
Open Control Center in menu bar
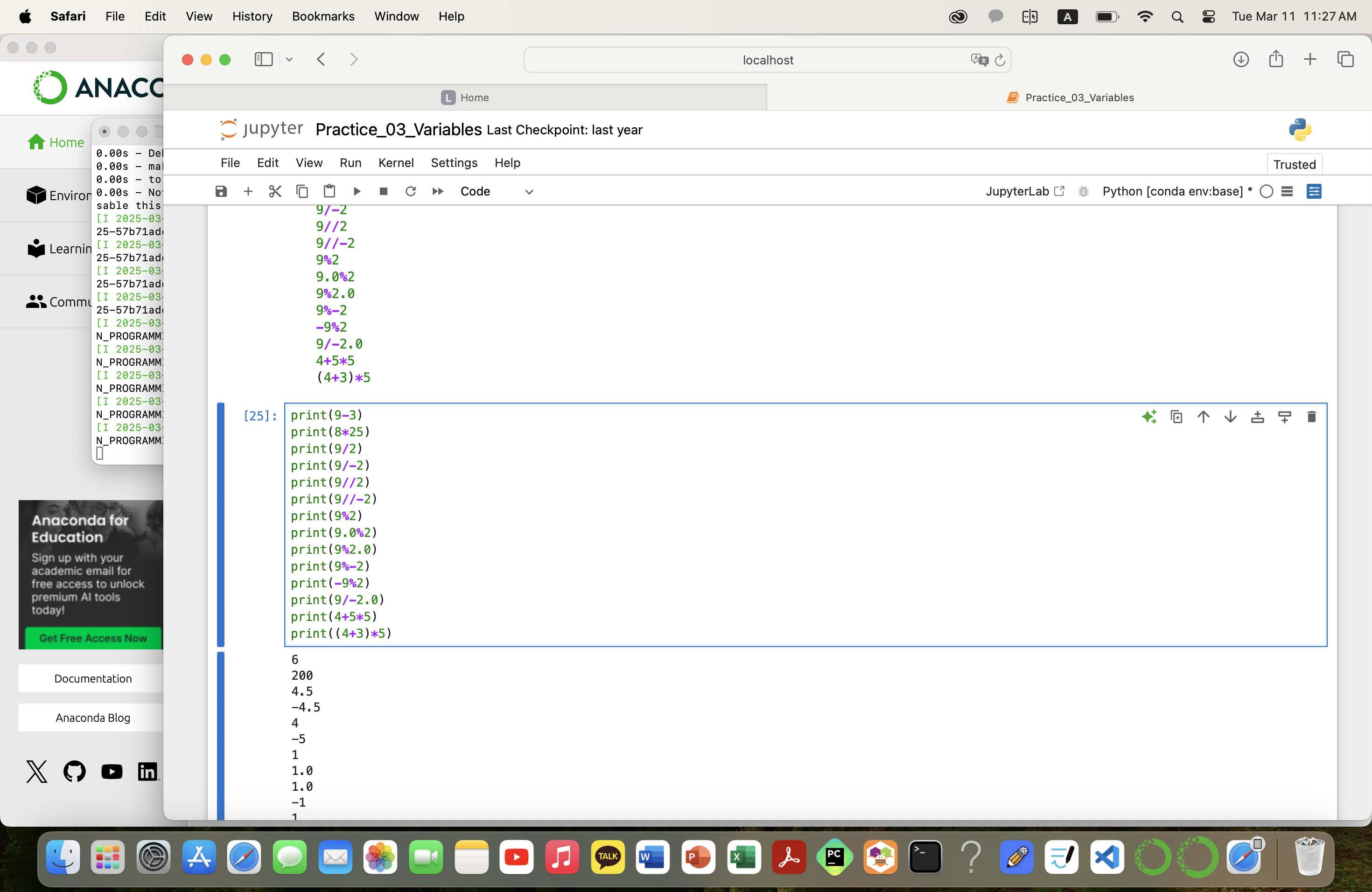pos(1209,17)
